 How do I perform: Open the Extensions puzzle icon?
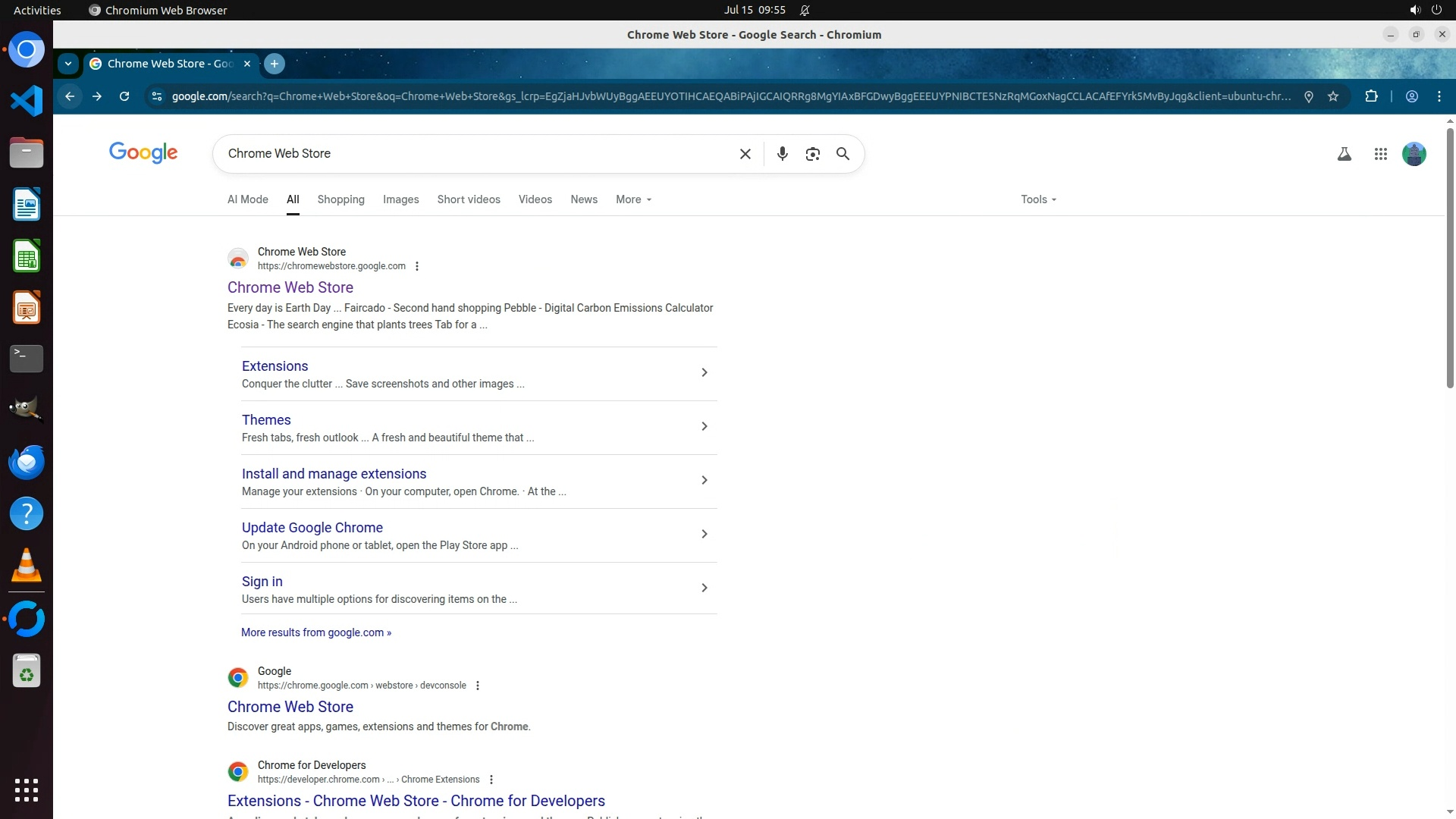(1371, 96)
